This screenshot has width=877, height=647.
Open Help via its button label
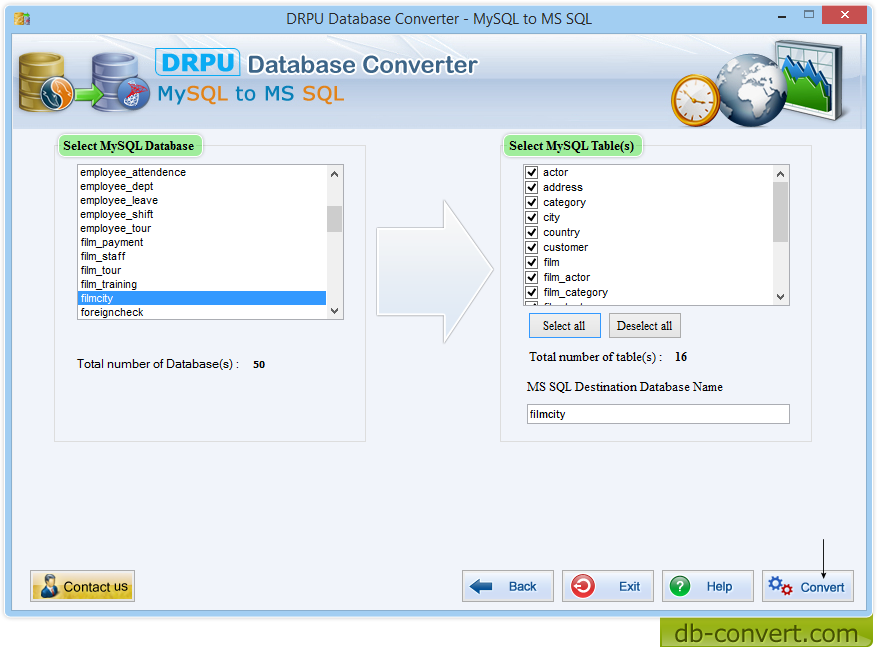tap(719, 587)
